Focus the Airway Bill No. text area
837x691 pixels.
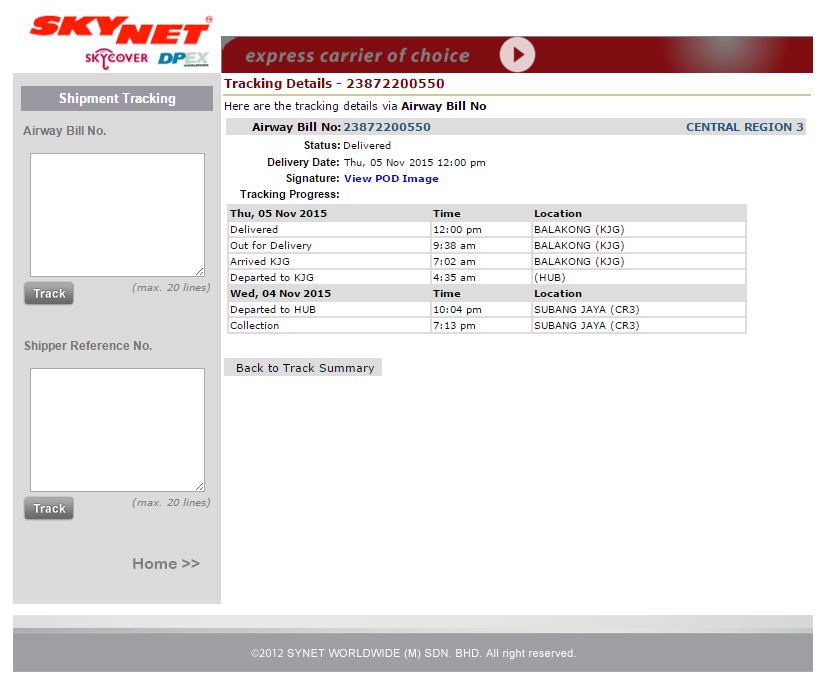click(117, 214)
